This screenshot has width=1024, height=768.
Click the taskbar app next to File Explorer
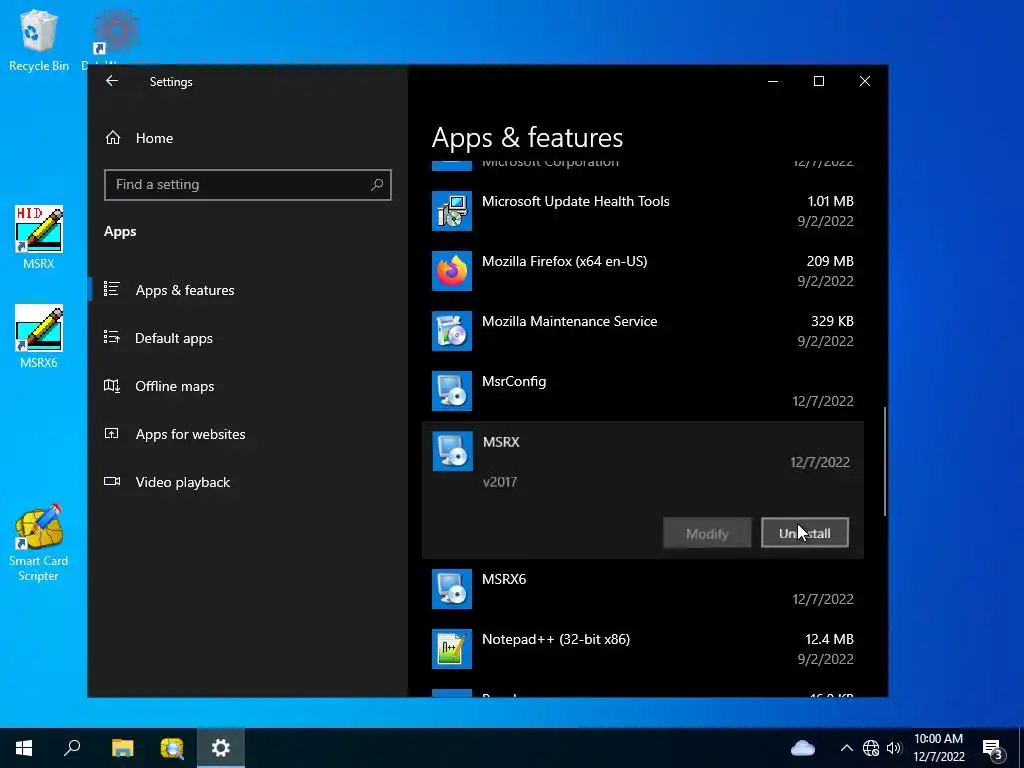click(x=172, y=748)
